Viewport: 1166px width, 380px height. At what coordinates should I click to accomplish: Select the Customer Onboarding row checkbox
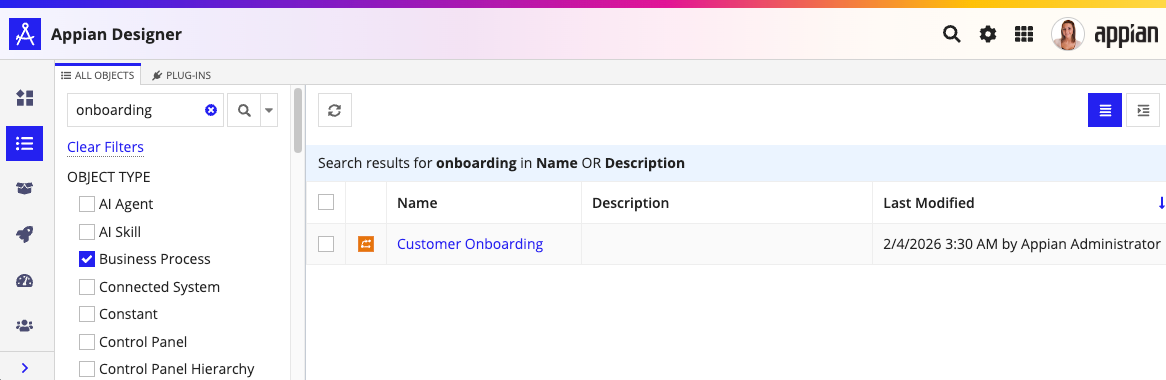click(326, 243)
